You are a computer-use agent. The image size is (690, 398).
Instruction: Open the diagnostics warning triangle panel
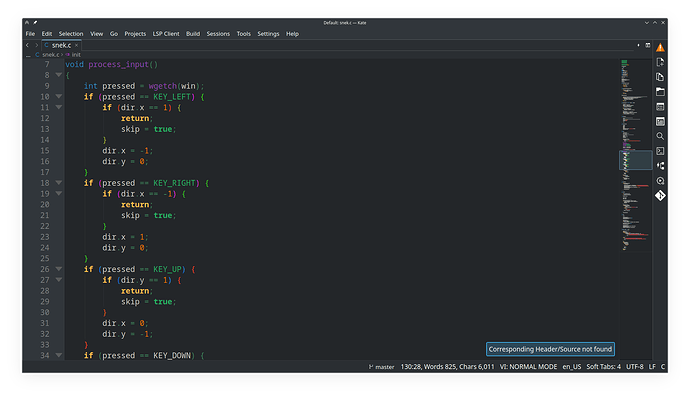tap(660, 48)
